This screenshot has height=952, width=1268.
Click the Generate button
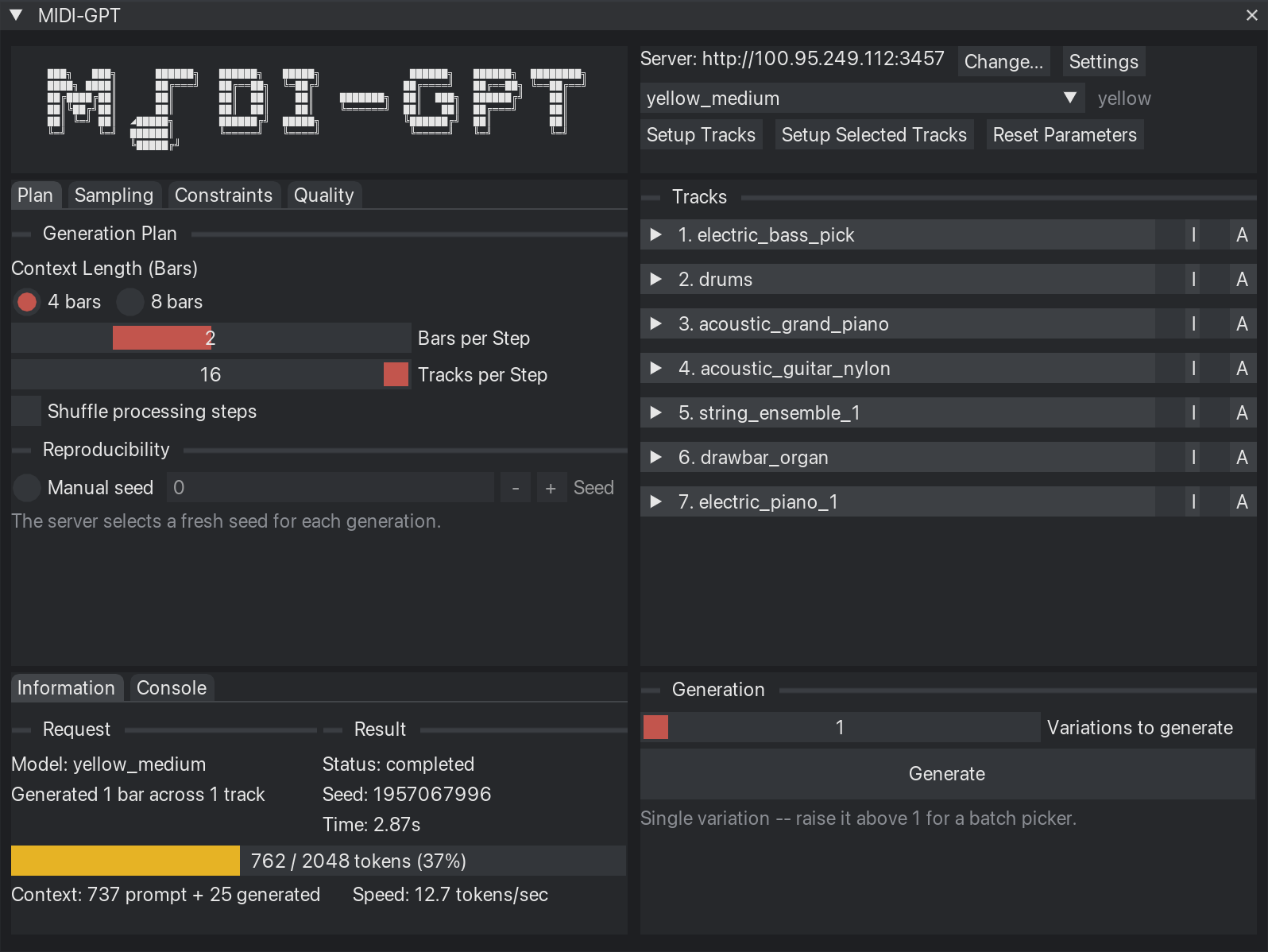[x=948, y=774]
